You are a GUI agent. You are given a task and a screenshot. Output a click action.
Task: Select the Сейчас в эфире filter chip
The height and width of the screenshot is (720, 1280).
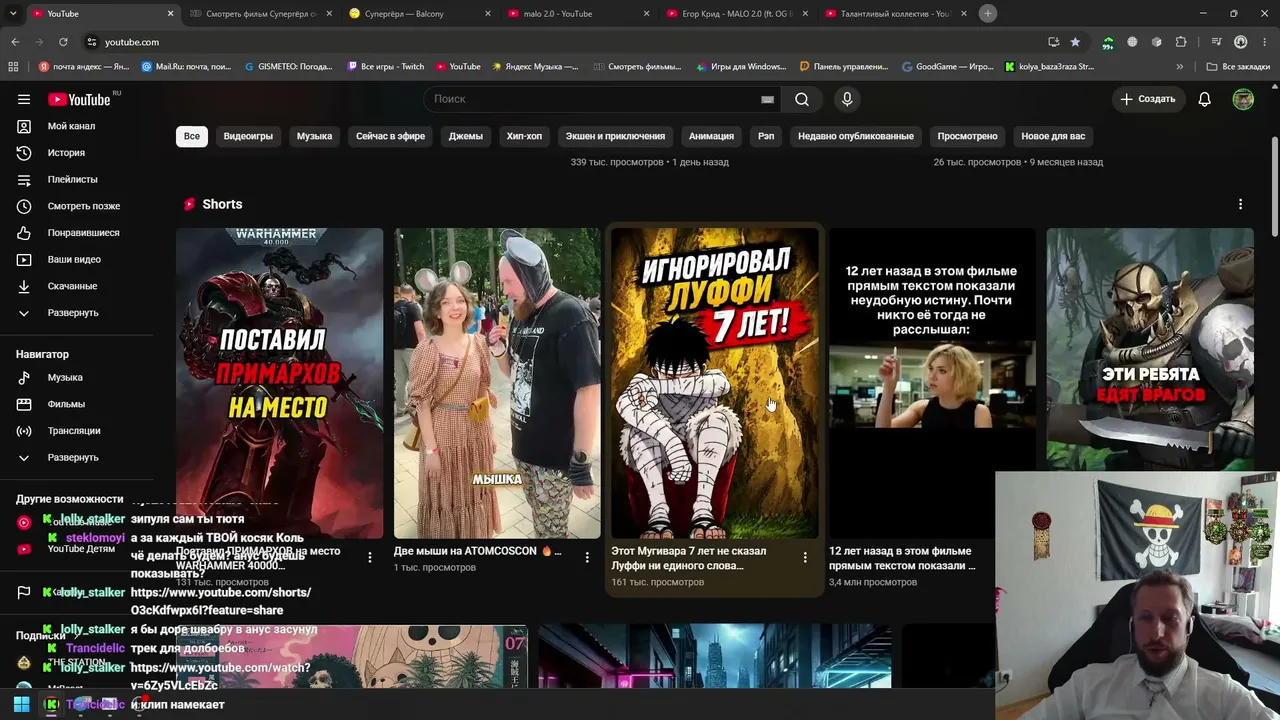tap(390, 136)
